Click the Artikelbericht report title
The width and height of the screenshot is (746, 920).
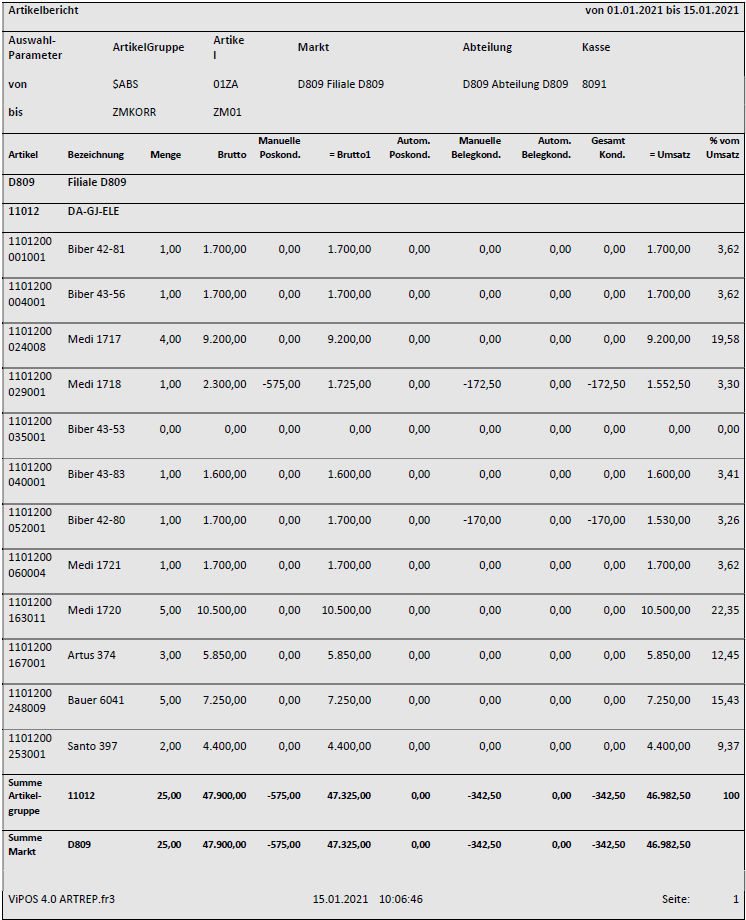point(43,10)
